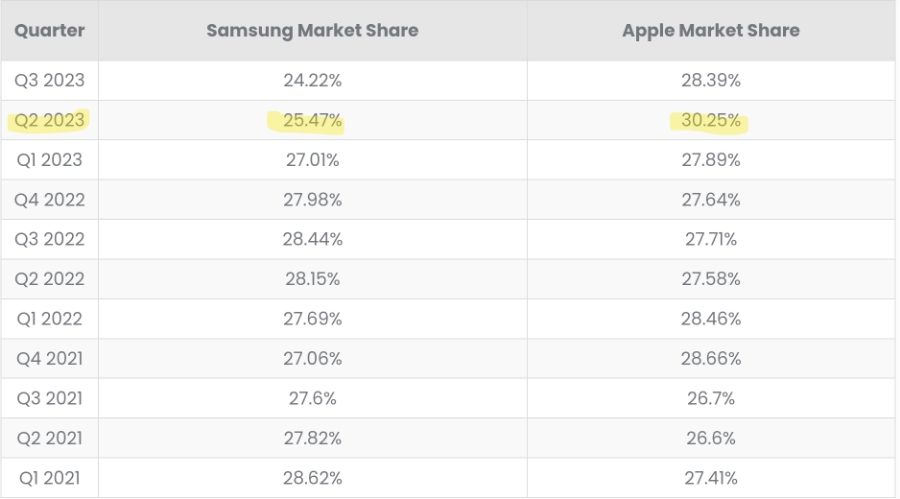Click the Samsung 27.98% cell
The image size is (900, 499).
click(312, 200)
